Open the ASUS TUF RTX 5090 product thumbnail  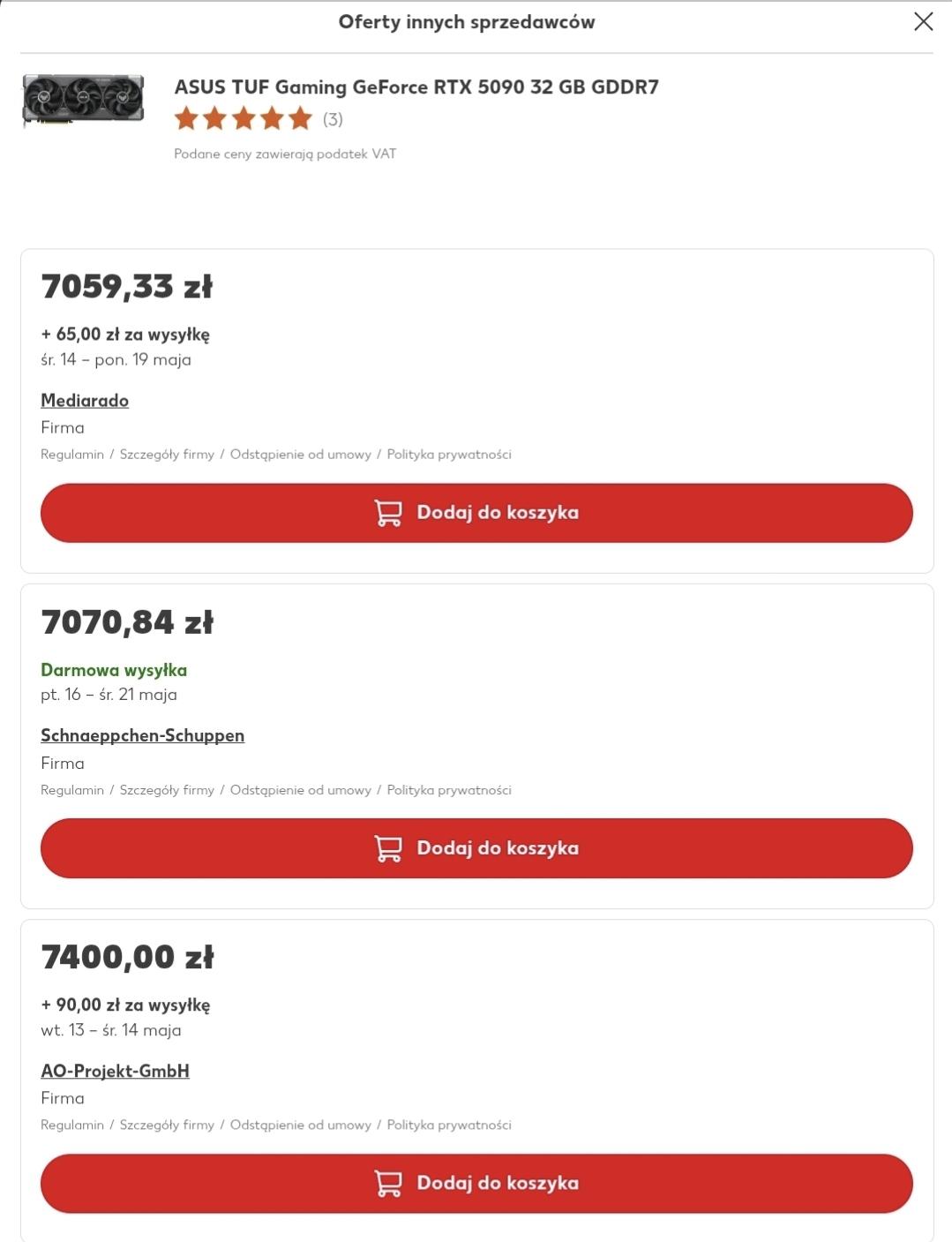(x=83, y=102)
